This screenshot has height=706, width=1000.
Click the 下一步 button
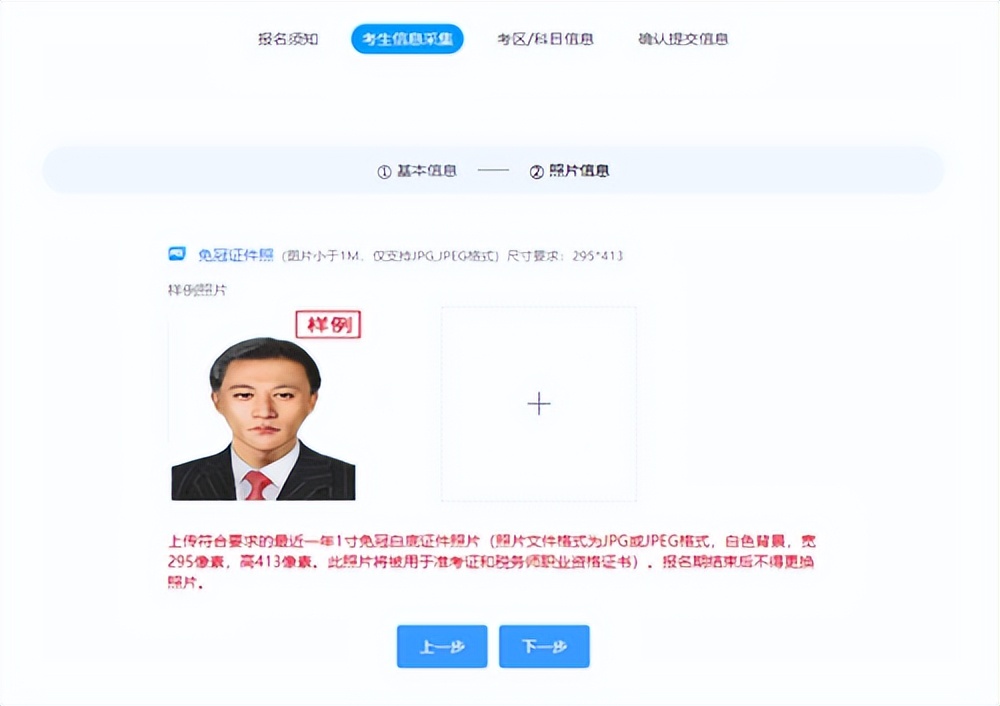click(x=544, y=646)
